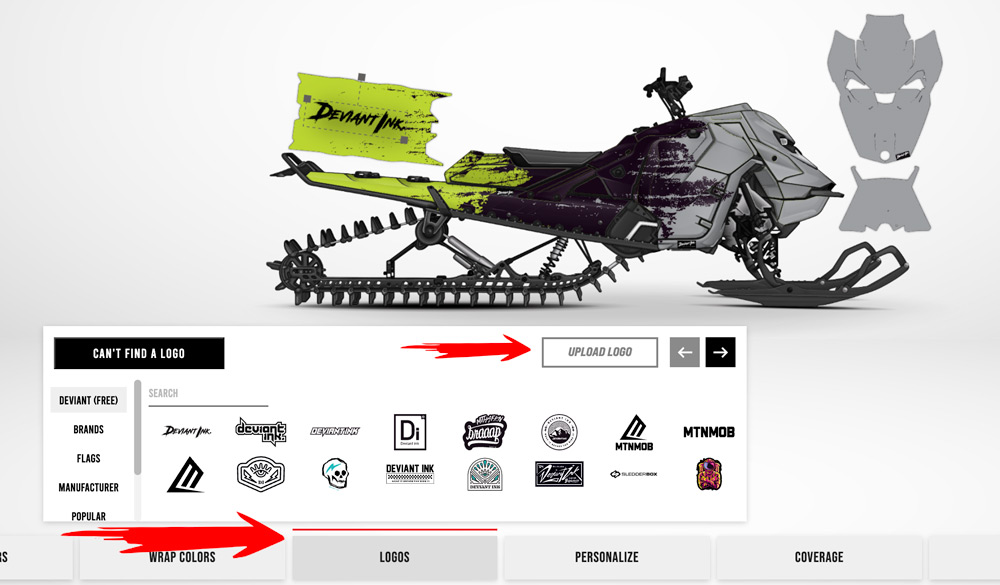Select the Brands logo category
This screenshot has width=1000, height=585.
click(89, 429)
